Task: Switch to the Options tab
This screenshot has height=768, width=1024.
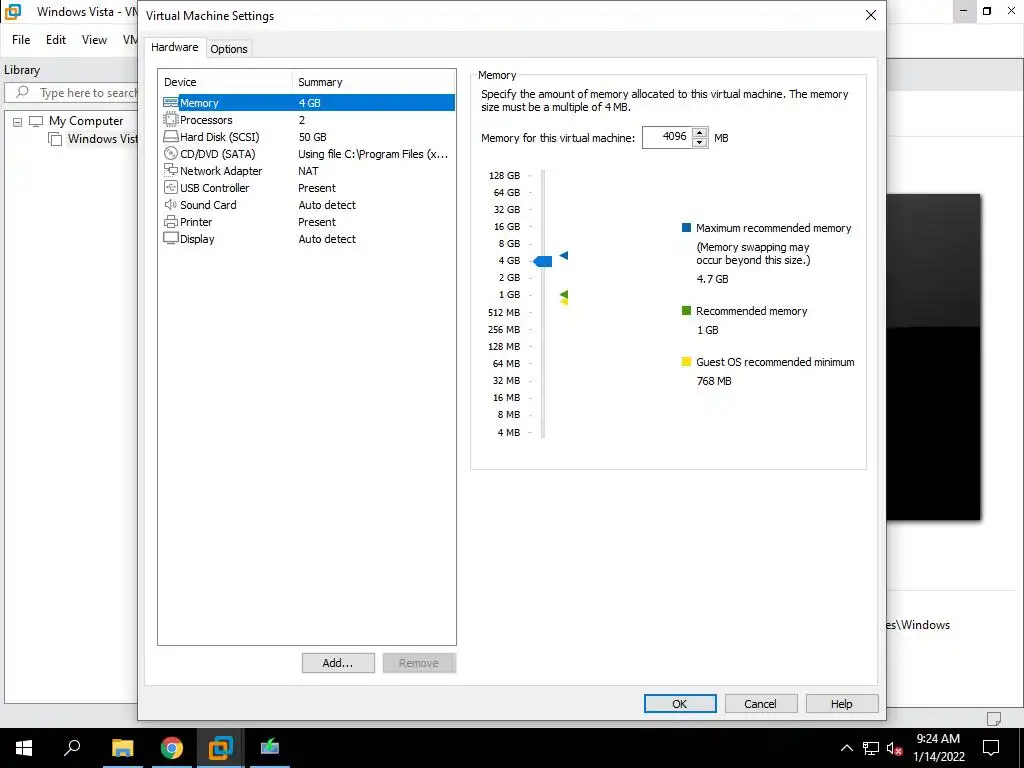Action: point(229,49)
